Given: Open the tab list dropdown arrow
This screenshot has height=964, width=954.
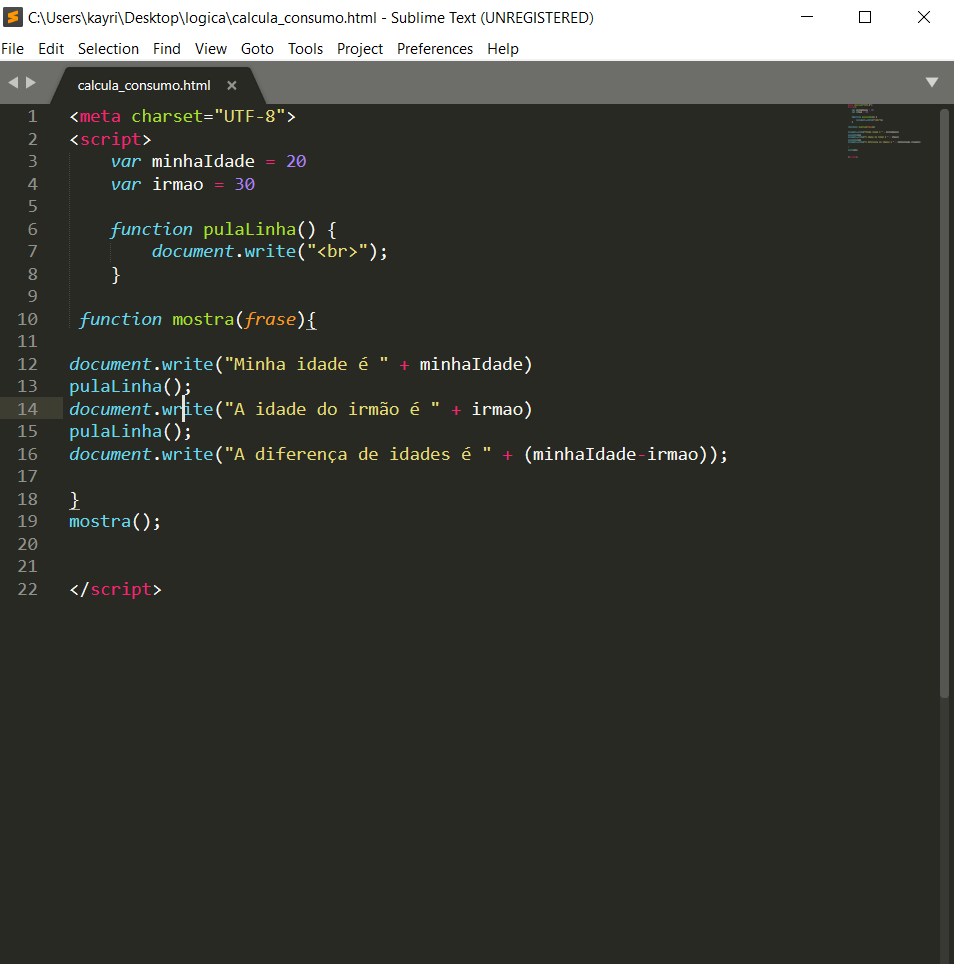Looking at the screenshot, I should (x=932, y=82).
